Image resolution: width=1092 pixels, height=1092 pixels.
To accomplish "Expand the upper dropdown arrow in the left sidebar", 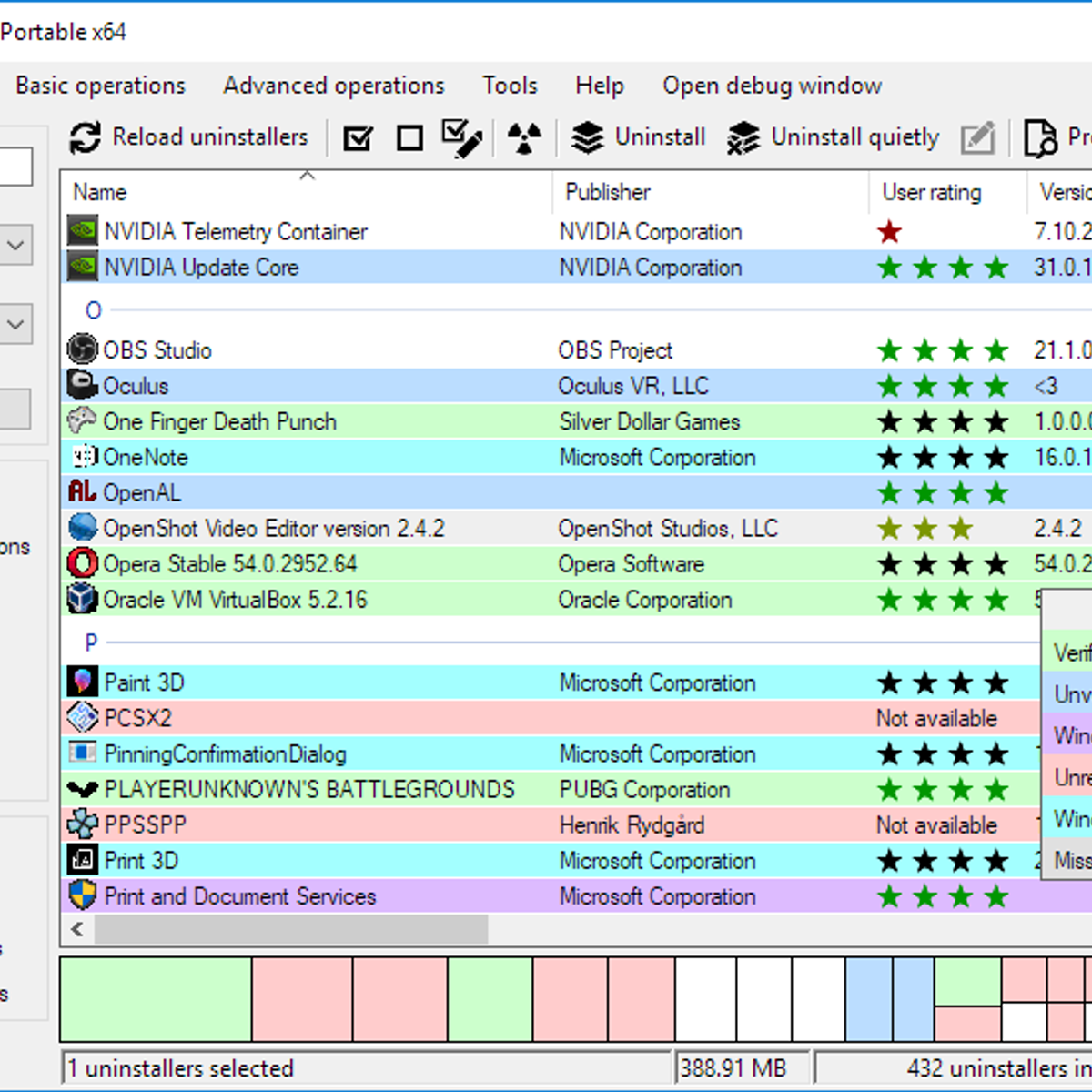I will click(16, 246).
